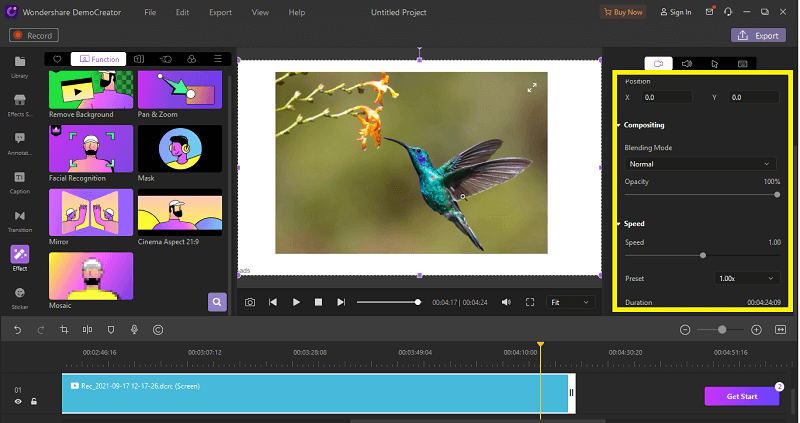This screenshot has width=800, height=423.
Task: Switch to cursor properties tab
Action: [x=715, y=64]
